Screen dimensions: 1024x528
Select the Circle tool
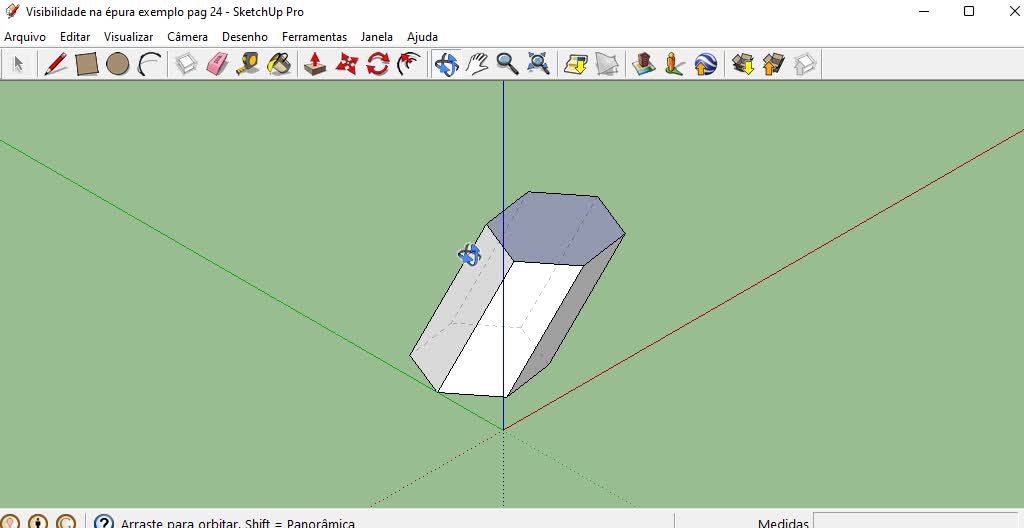click(118, 64)
